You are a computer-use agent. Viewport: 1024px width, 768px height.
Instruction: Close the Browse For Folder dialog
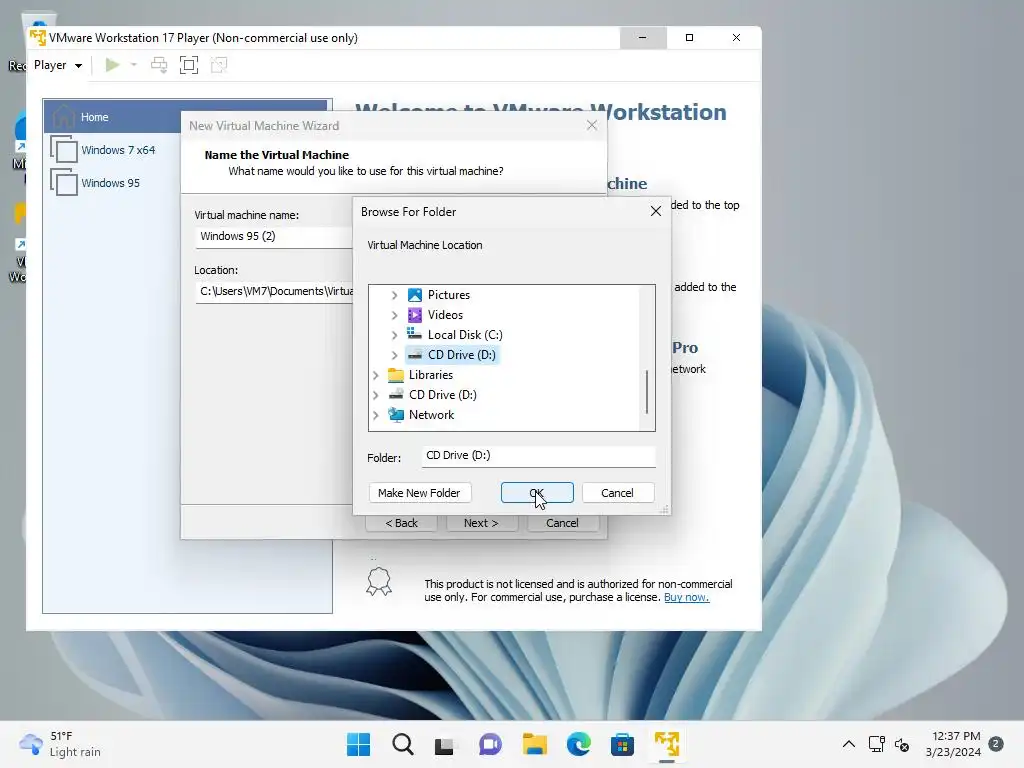656,211
